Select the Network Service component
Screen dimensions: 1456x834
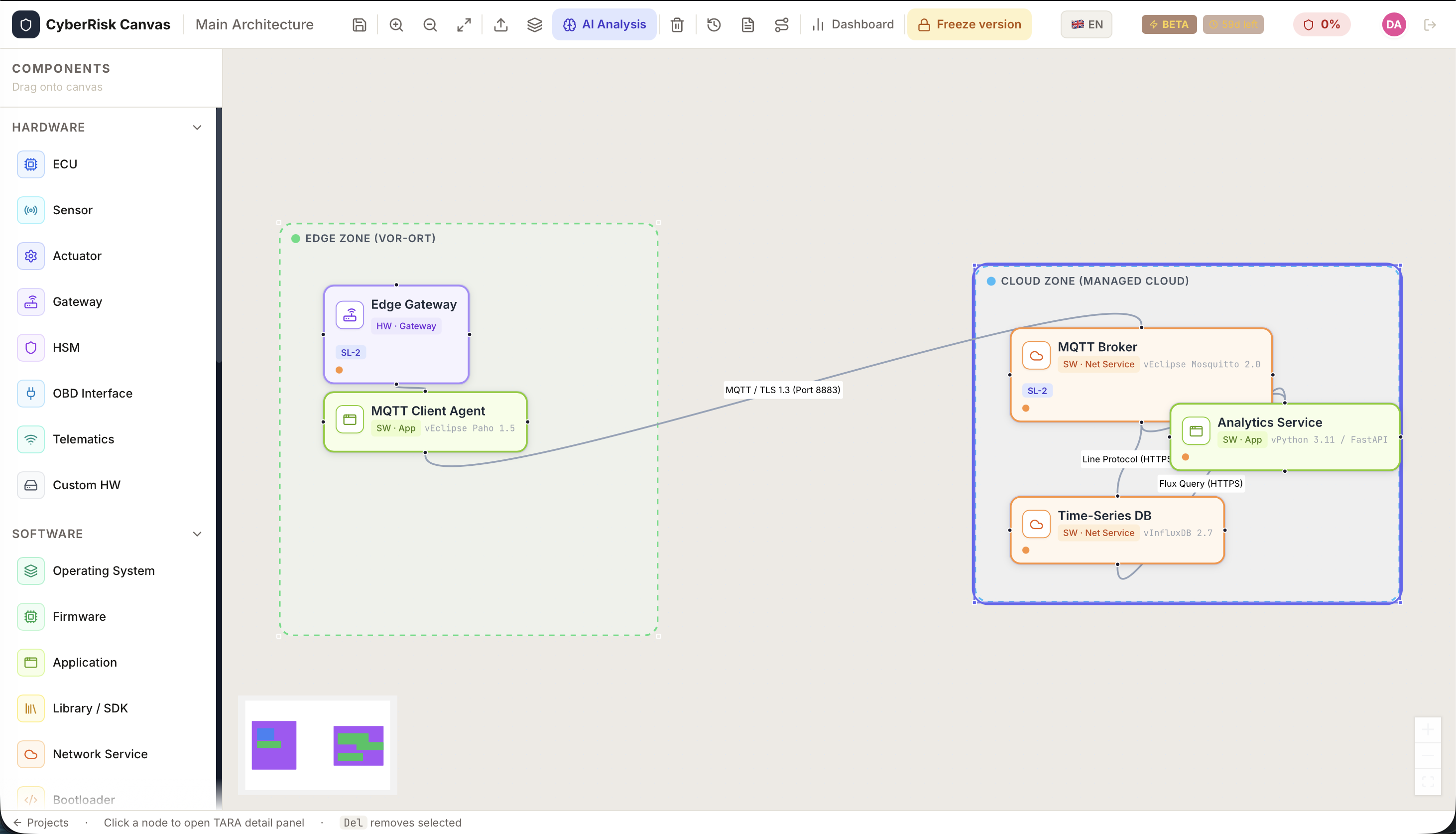[108, 754]
